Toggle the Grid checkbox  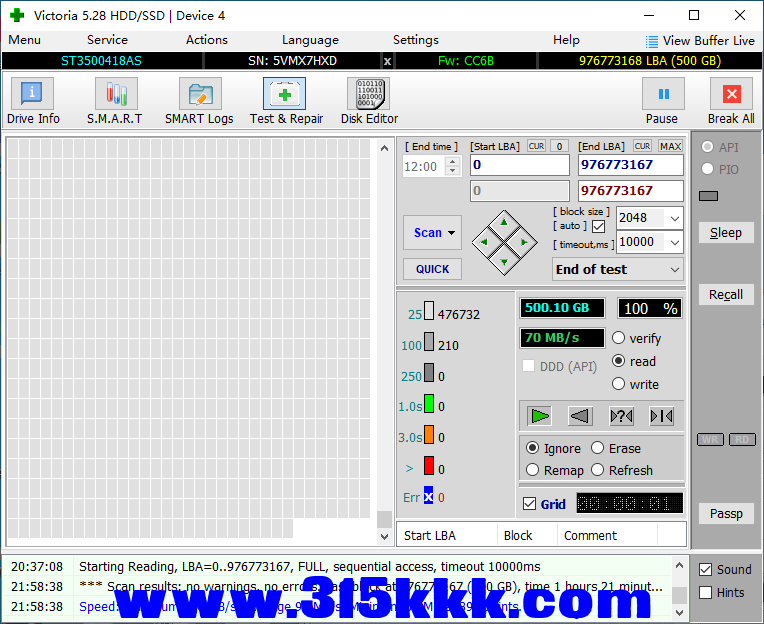(x=530, y=504)
